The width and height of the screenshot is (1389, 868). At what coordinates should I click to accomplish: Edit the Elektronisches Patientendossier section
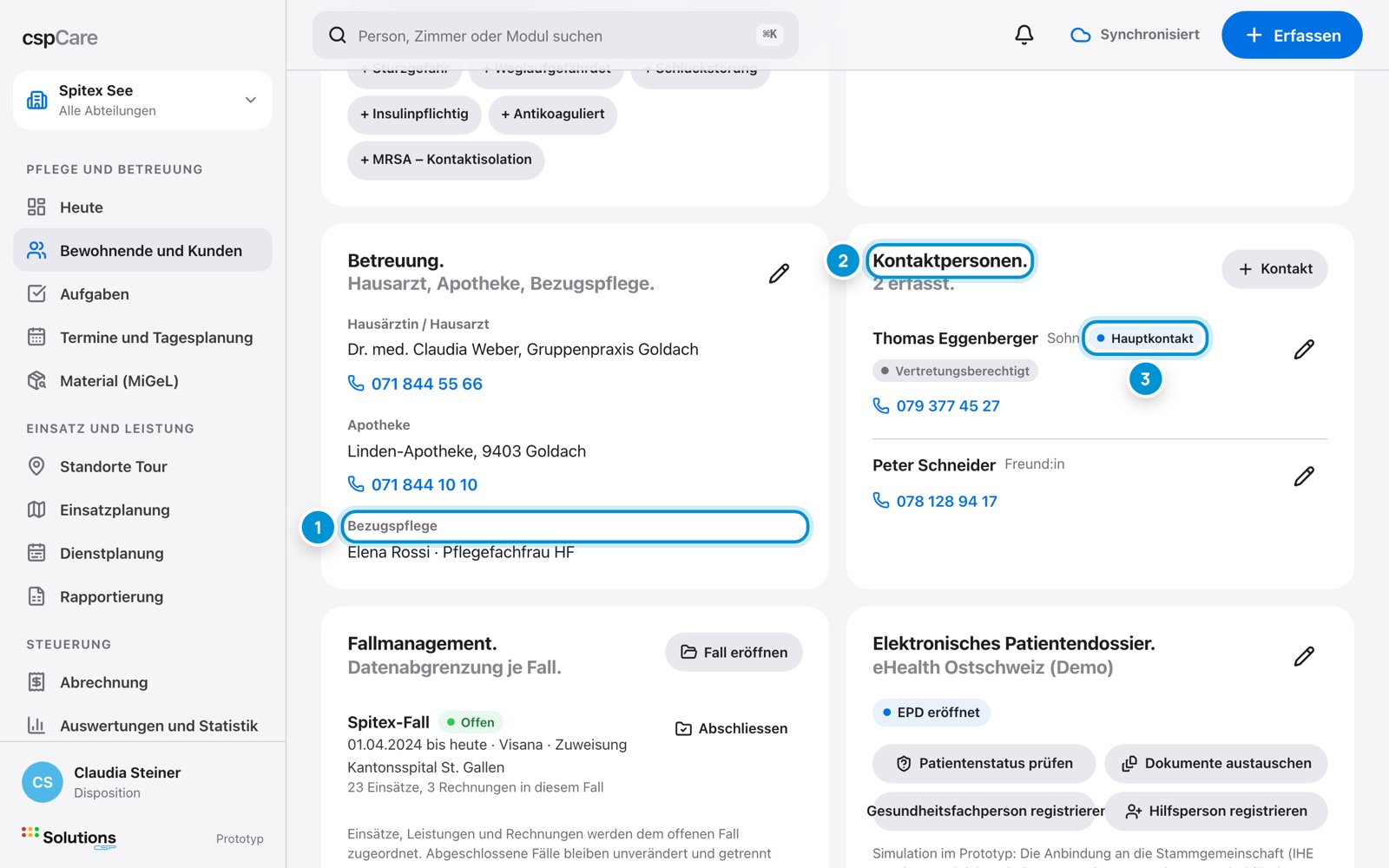[x=1304, y=656]
